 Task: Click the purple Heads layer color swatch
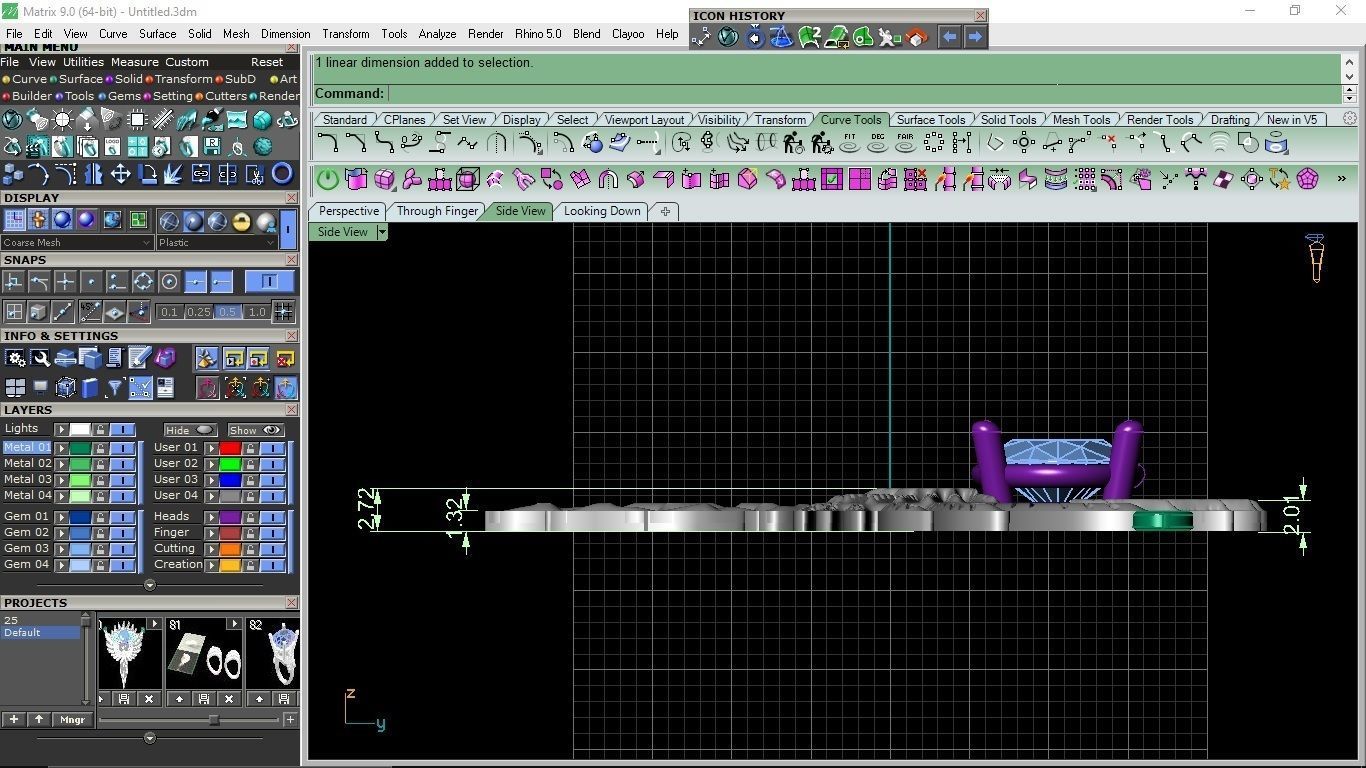pos(230,517)
